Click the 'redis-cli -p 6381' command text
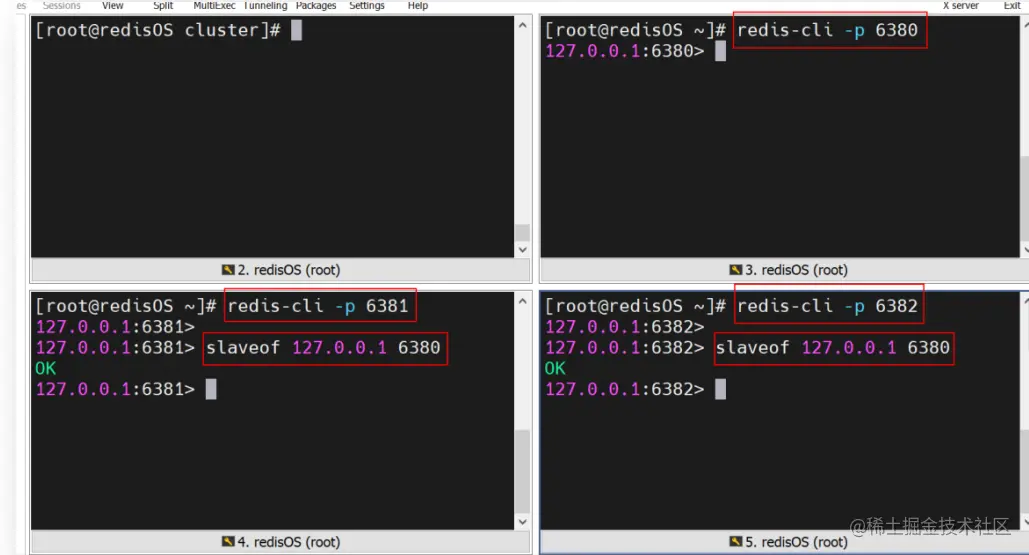Screen dimensions: 1029x555 click(318, 306)
